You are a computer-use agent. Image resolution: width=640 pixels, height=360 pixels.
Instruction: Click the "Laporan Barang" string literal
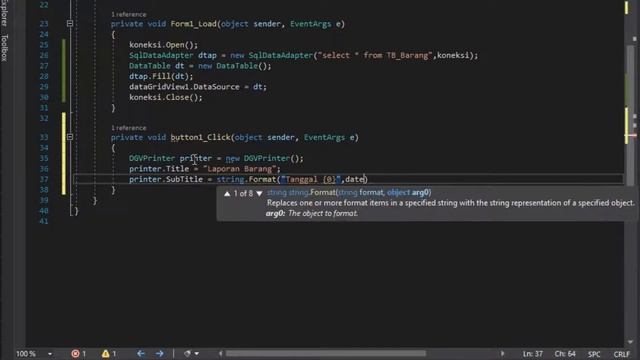239,169
